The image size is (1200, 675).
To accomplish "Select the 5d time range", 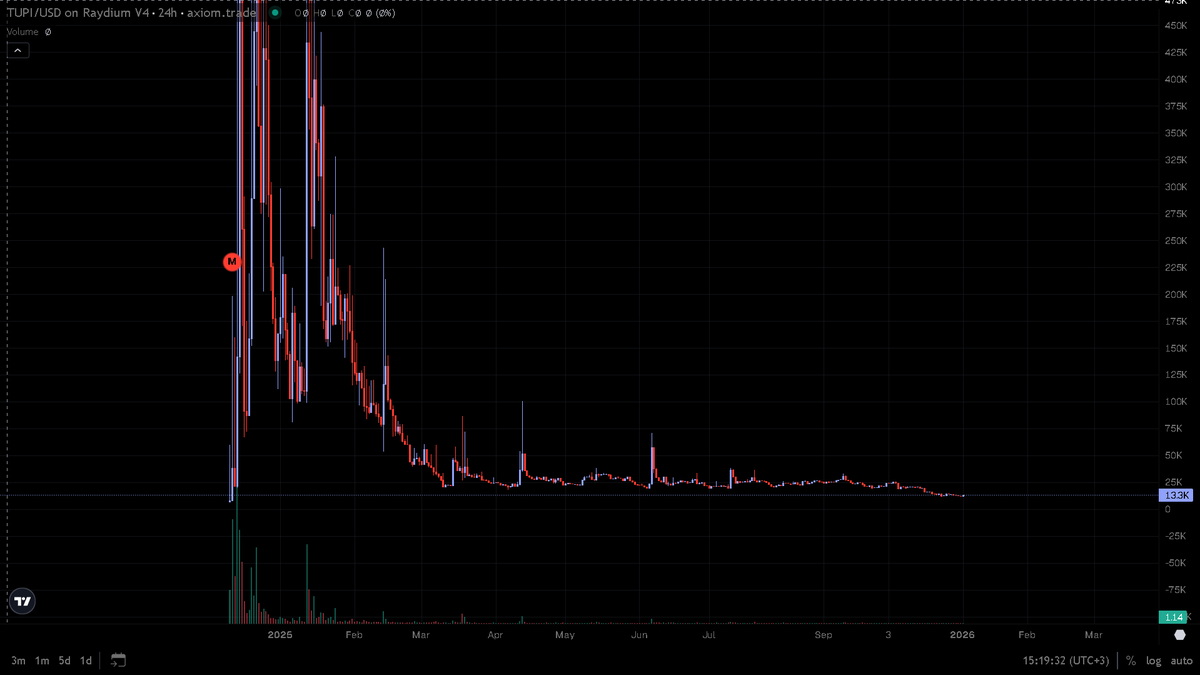I will pyautogui.click(x=64, y=661).
